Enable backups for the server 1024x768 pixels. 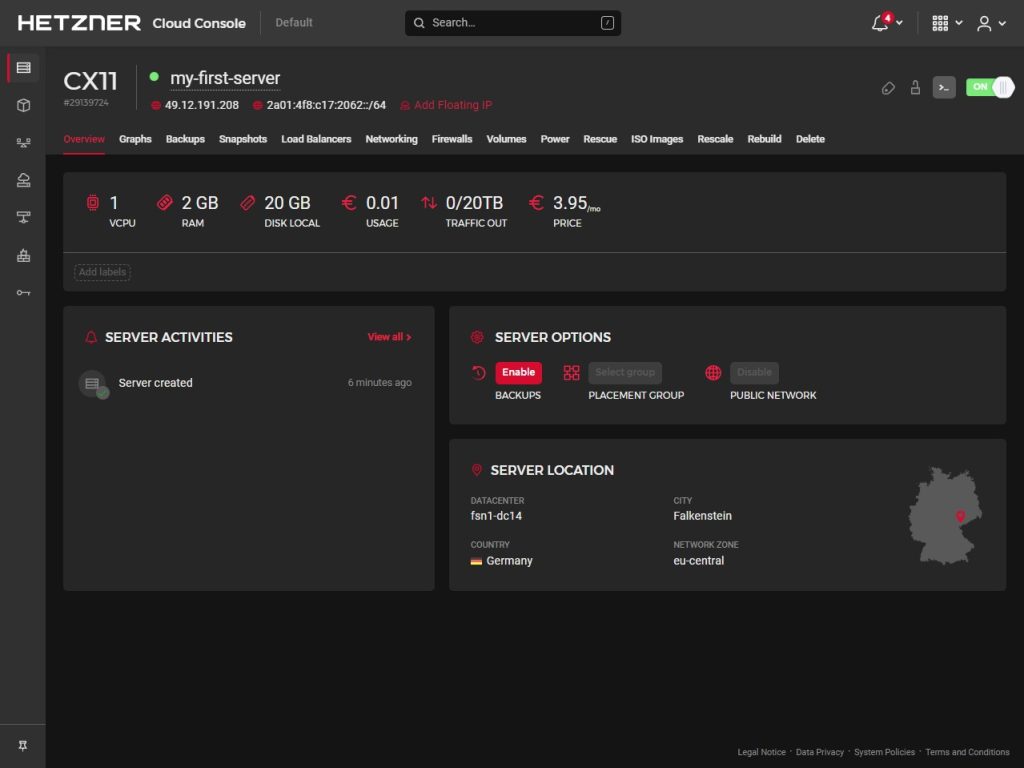518,372
